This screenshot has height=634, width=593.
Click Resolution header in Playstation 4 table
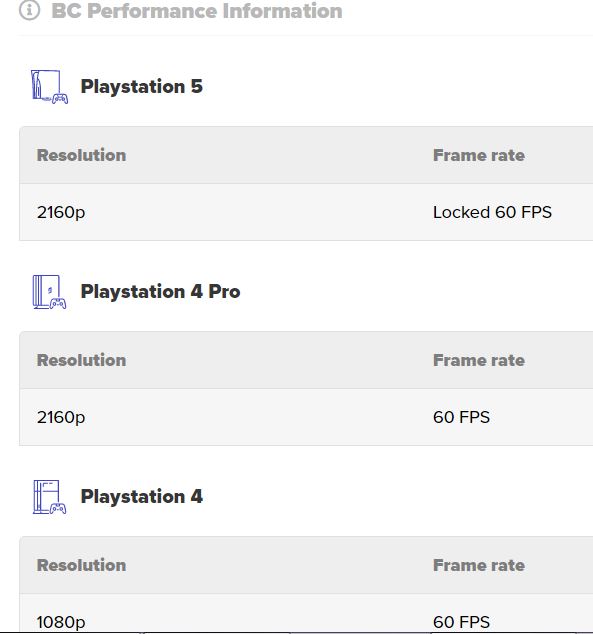pos(81,565)
